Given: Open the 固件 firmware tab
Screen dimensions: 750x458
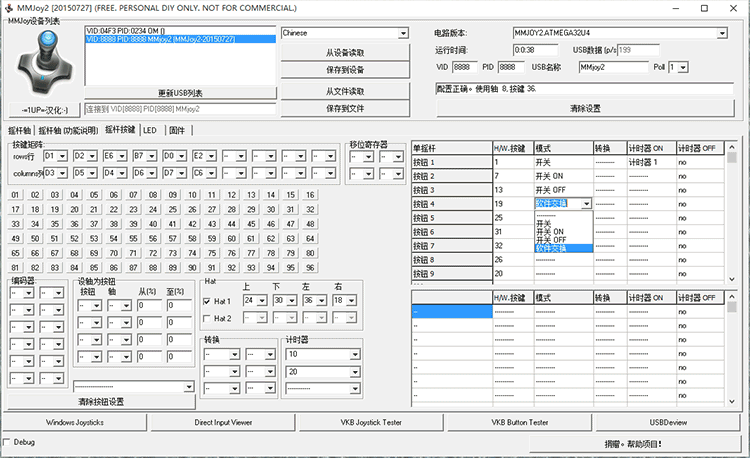Looking at the screenshot, I should coord(177,130).
